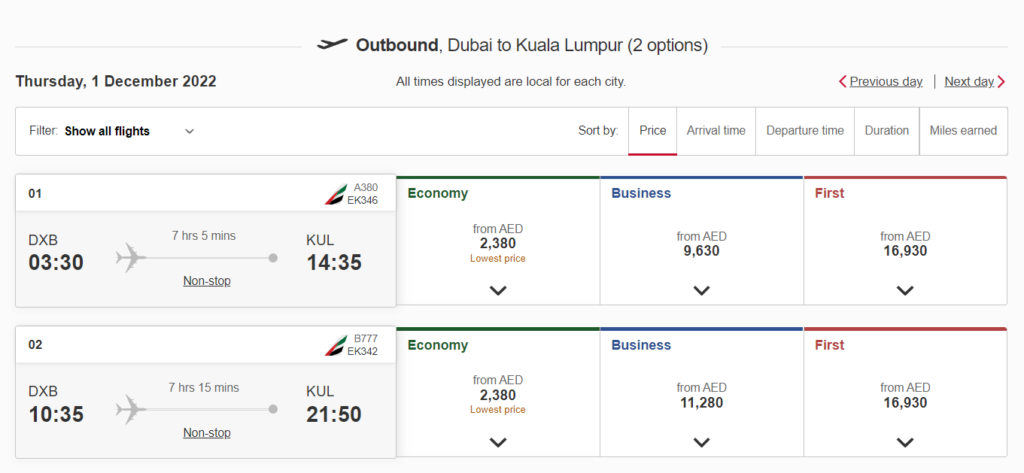Expand Business fare at AED 11,280
The width and height of the screenshot is (1024, 473).
pos(701,442)
